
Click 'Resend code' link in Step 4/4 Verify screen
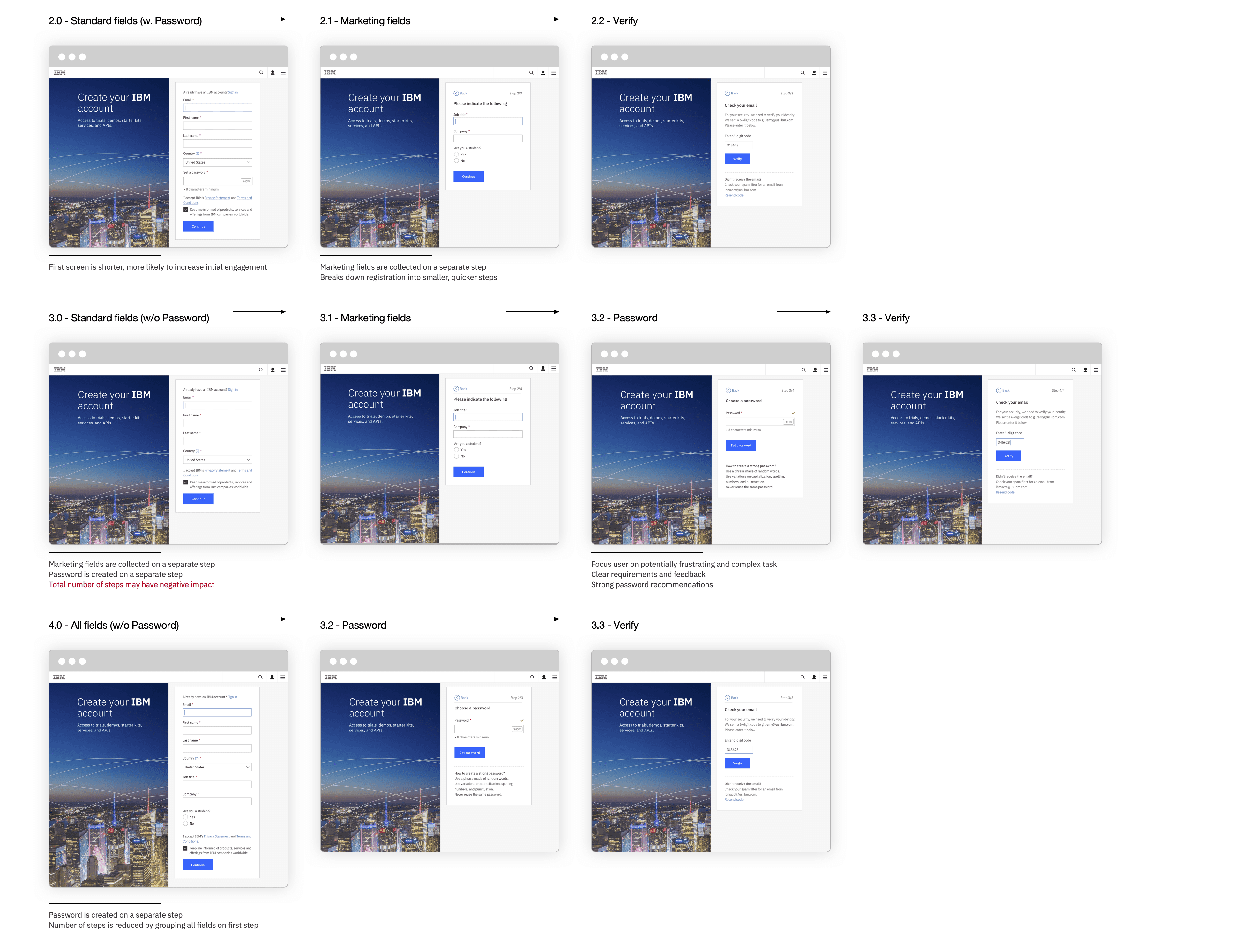tap(1004, 492)
